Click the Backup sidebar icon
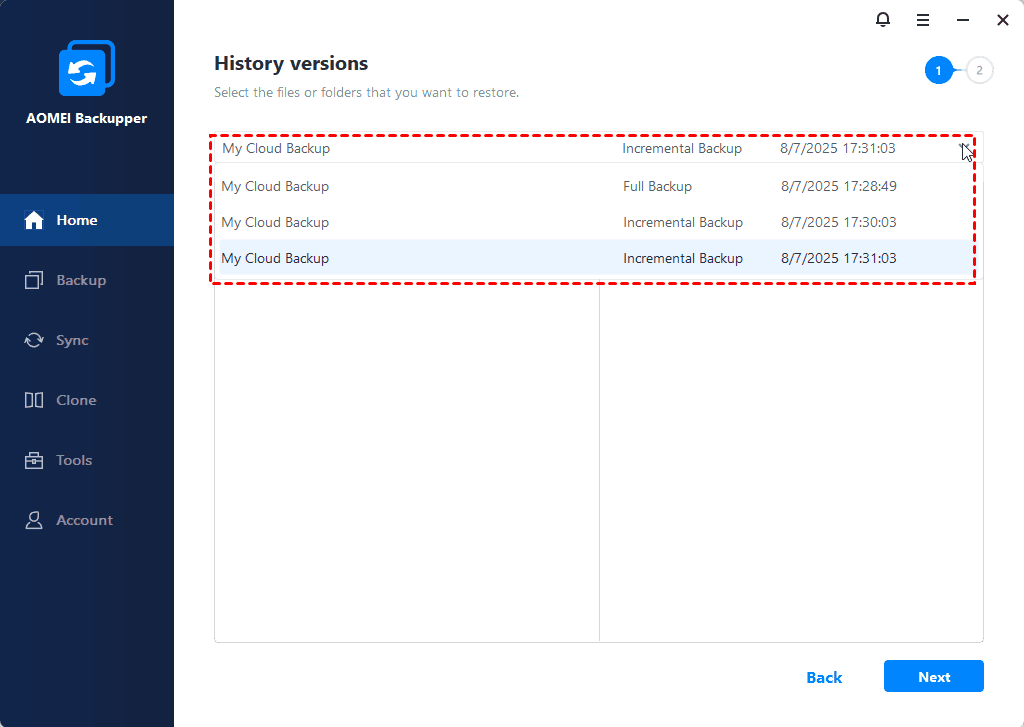The image size is (1024, 727). click(34, 280)
